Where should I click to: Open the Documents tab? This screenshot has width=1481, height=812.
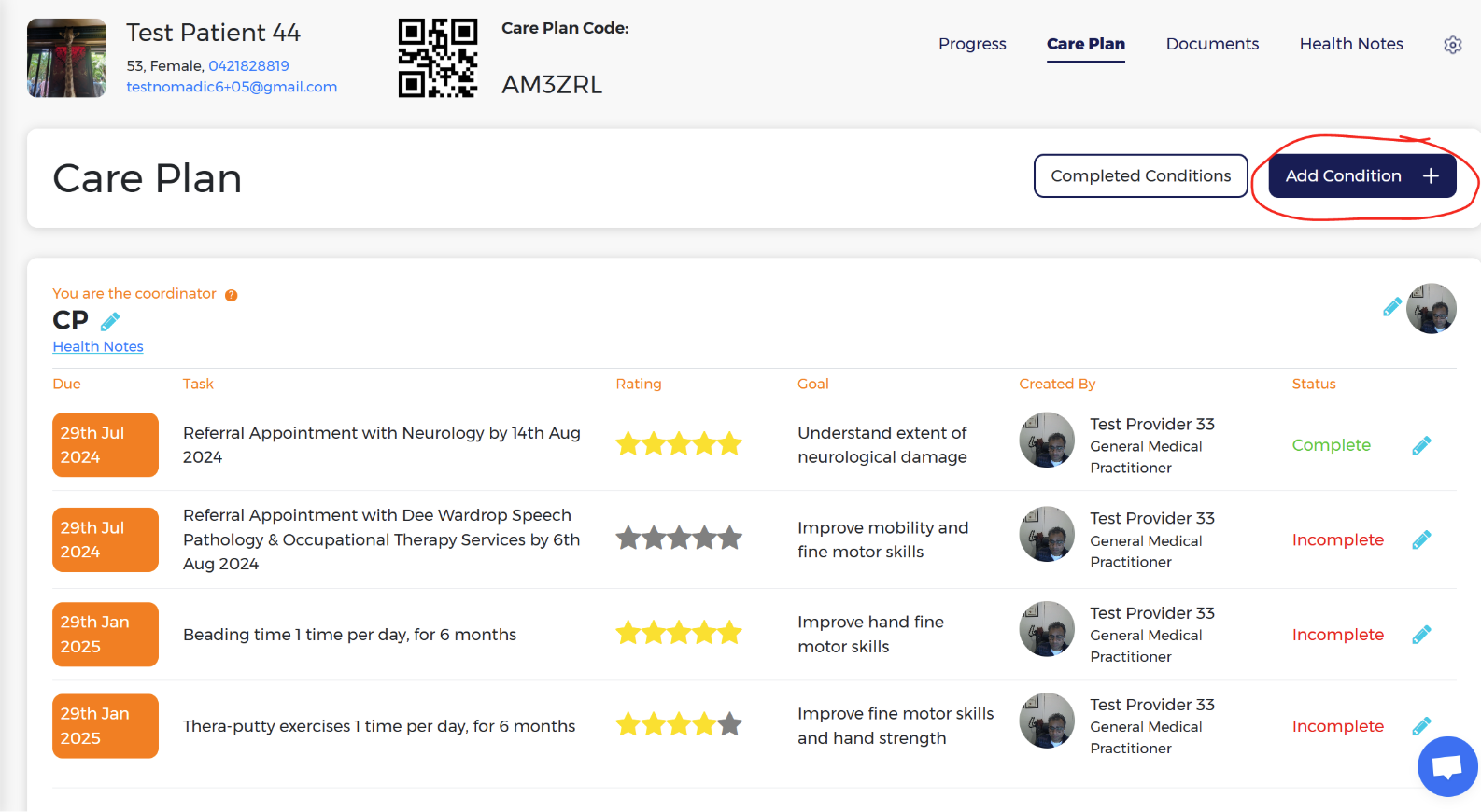click(x=1212, y=44)
